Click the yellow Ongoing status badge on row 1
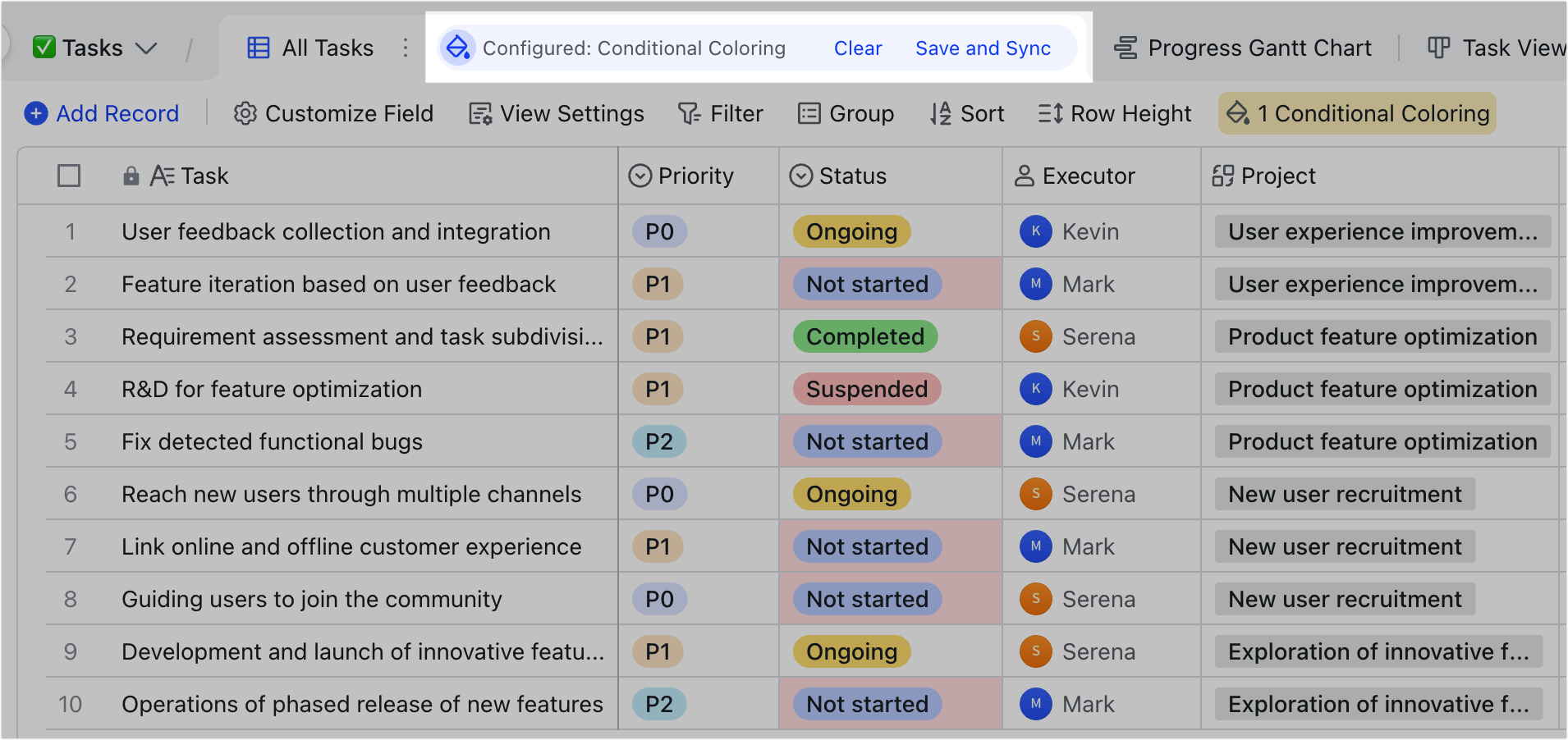The height and width of the screenshot is (740, 1568). (x=850, y=231)
